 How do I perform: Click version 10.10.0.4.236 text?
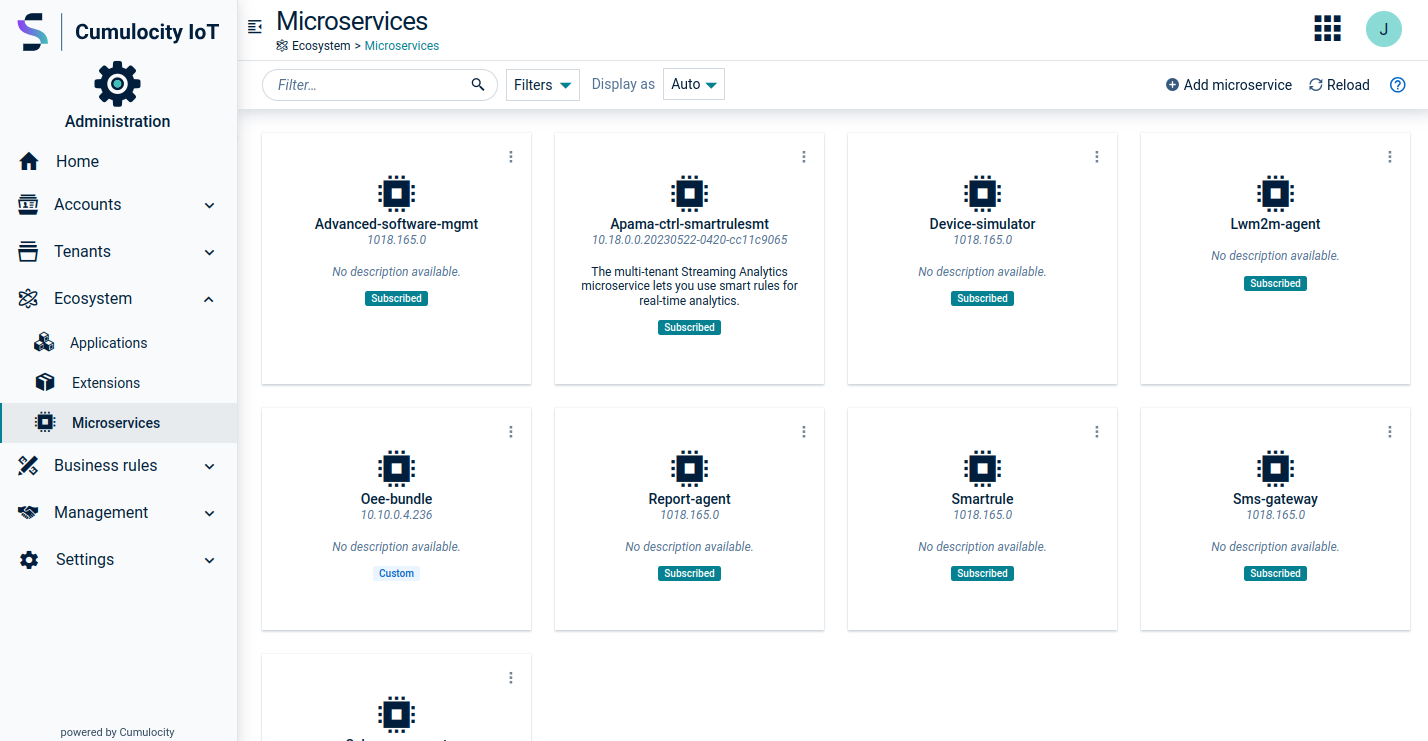point(397,515)
